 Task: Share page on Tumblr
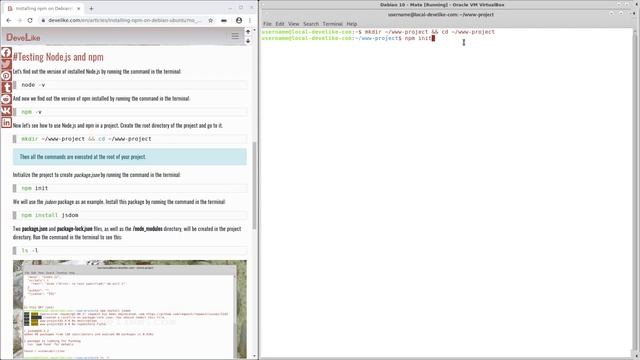point(6,87)
